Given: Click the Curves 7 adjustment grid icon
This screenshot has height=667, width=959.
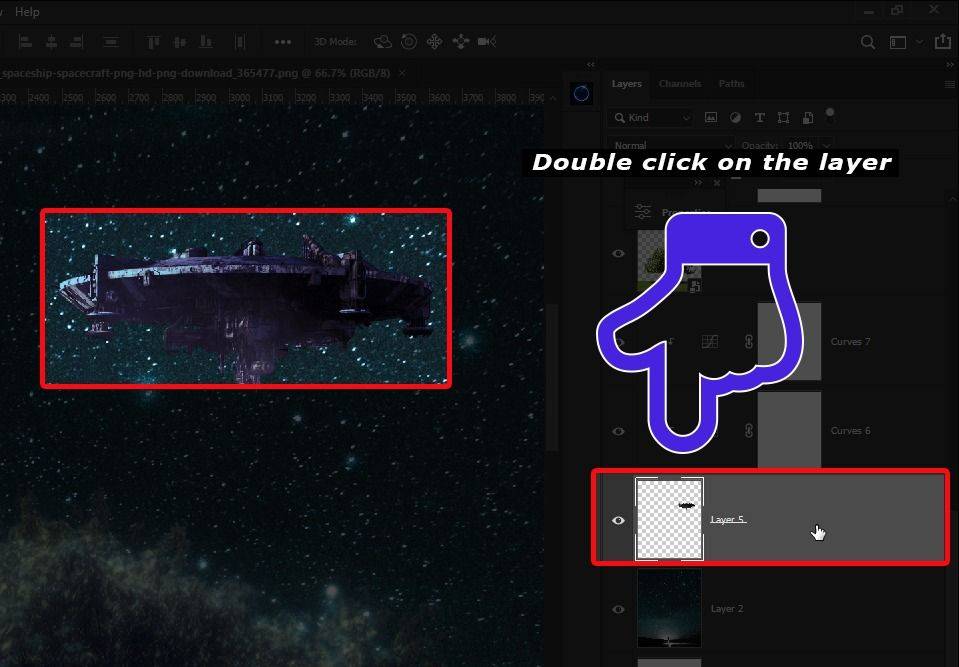Looking at the screenshot, I should coord(709,342).
